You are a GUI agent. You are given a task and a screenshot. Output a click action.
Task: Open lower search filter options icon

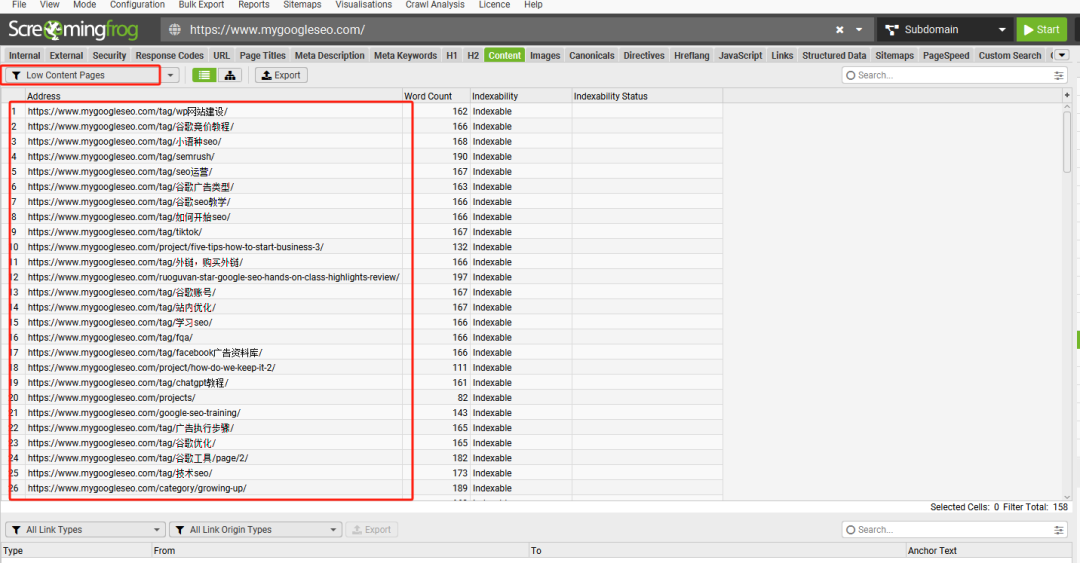1059,530
